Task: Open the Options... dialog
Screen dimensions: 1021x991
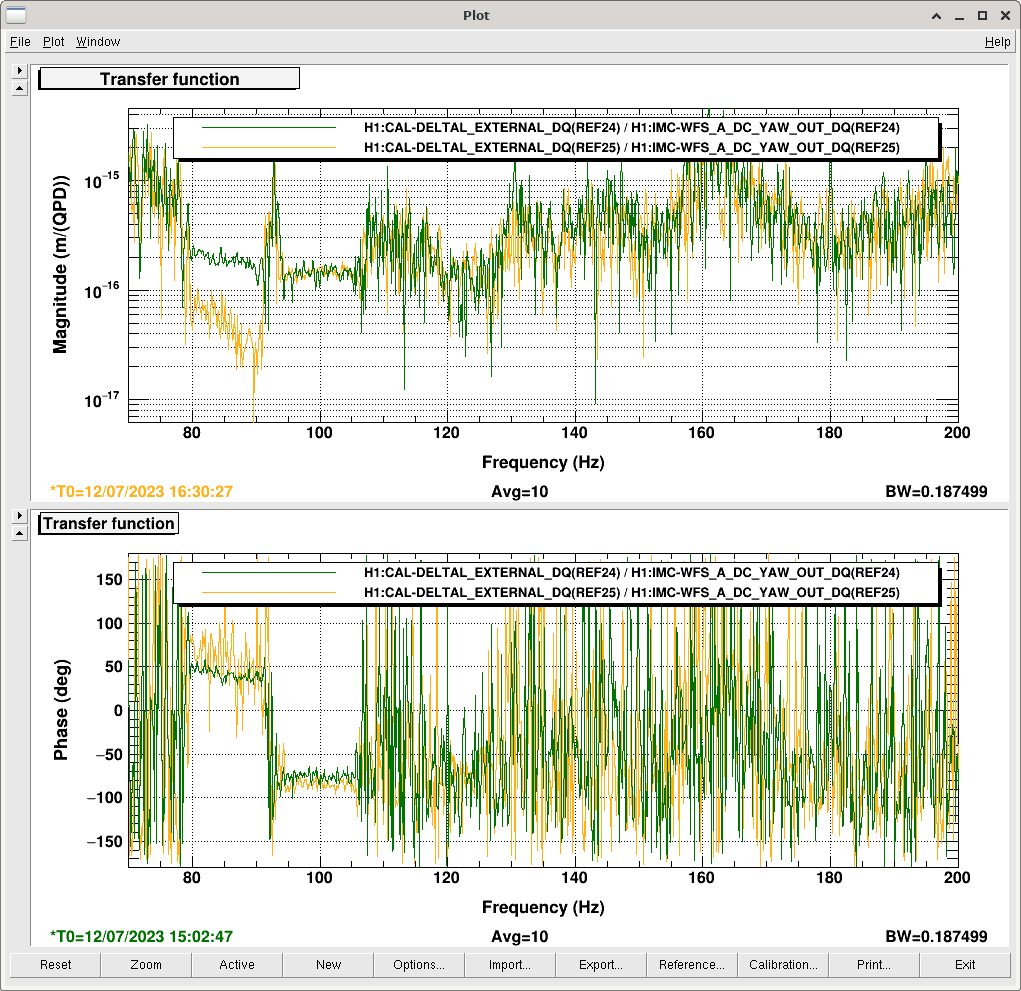Action: coord(419,965)
